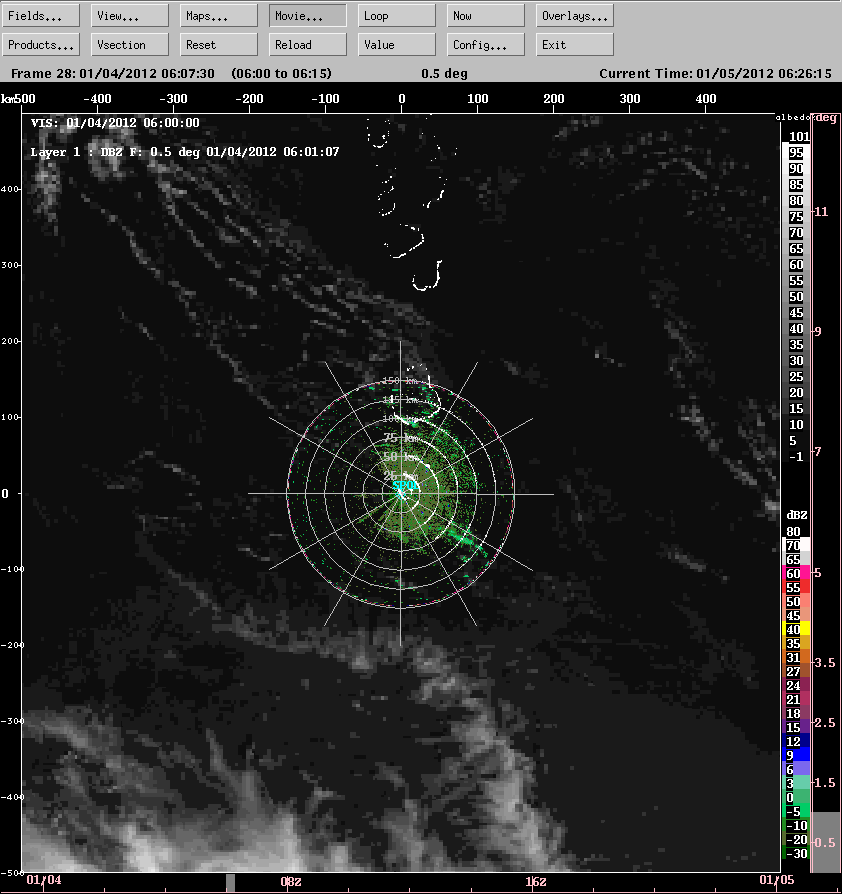
Task: Toggle the Value readout button
Action: pos(397,45)
